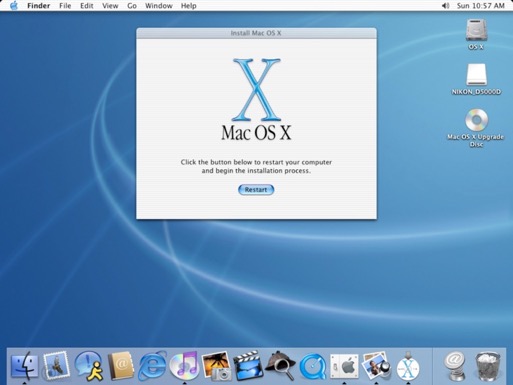
Task: Open Finder from the Dock
Action: coord(24,366)
